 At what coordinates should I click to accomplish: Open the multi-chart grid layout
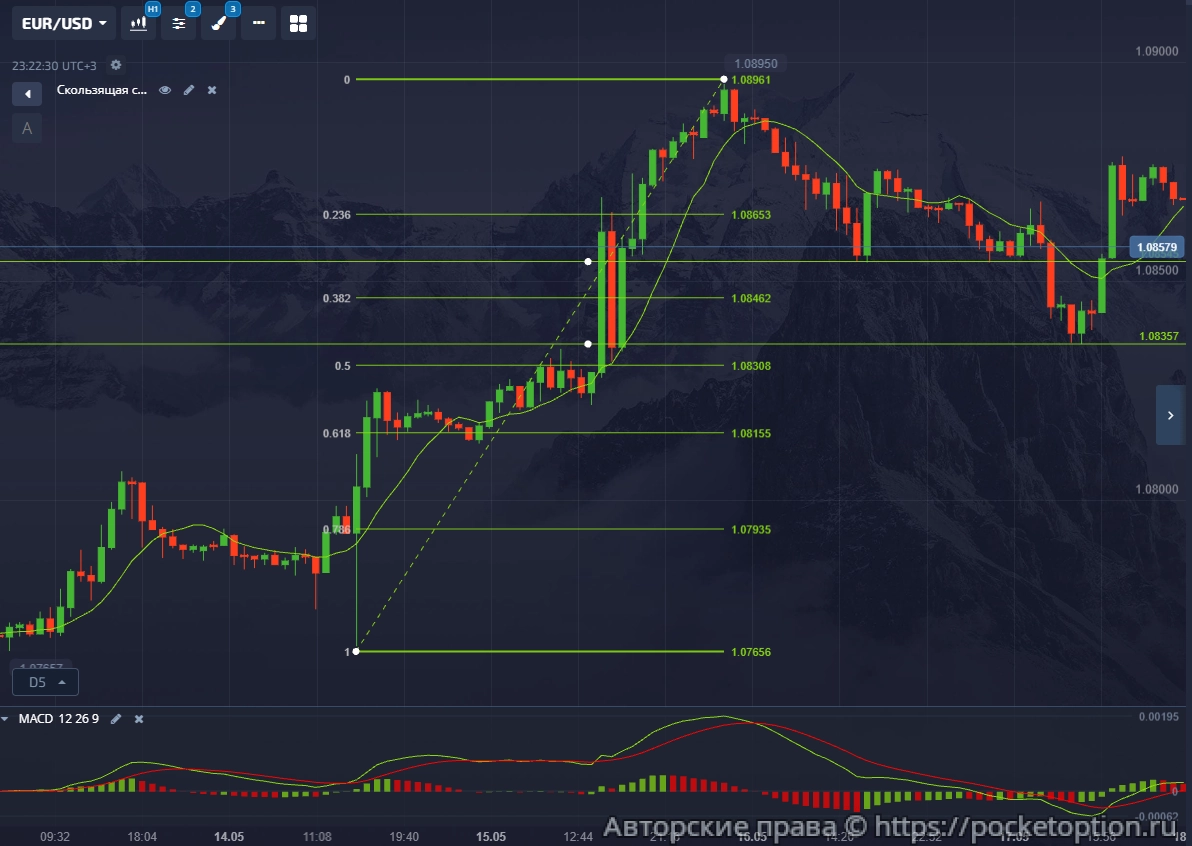pos(298,23)
